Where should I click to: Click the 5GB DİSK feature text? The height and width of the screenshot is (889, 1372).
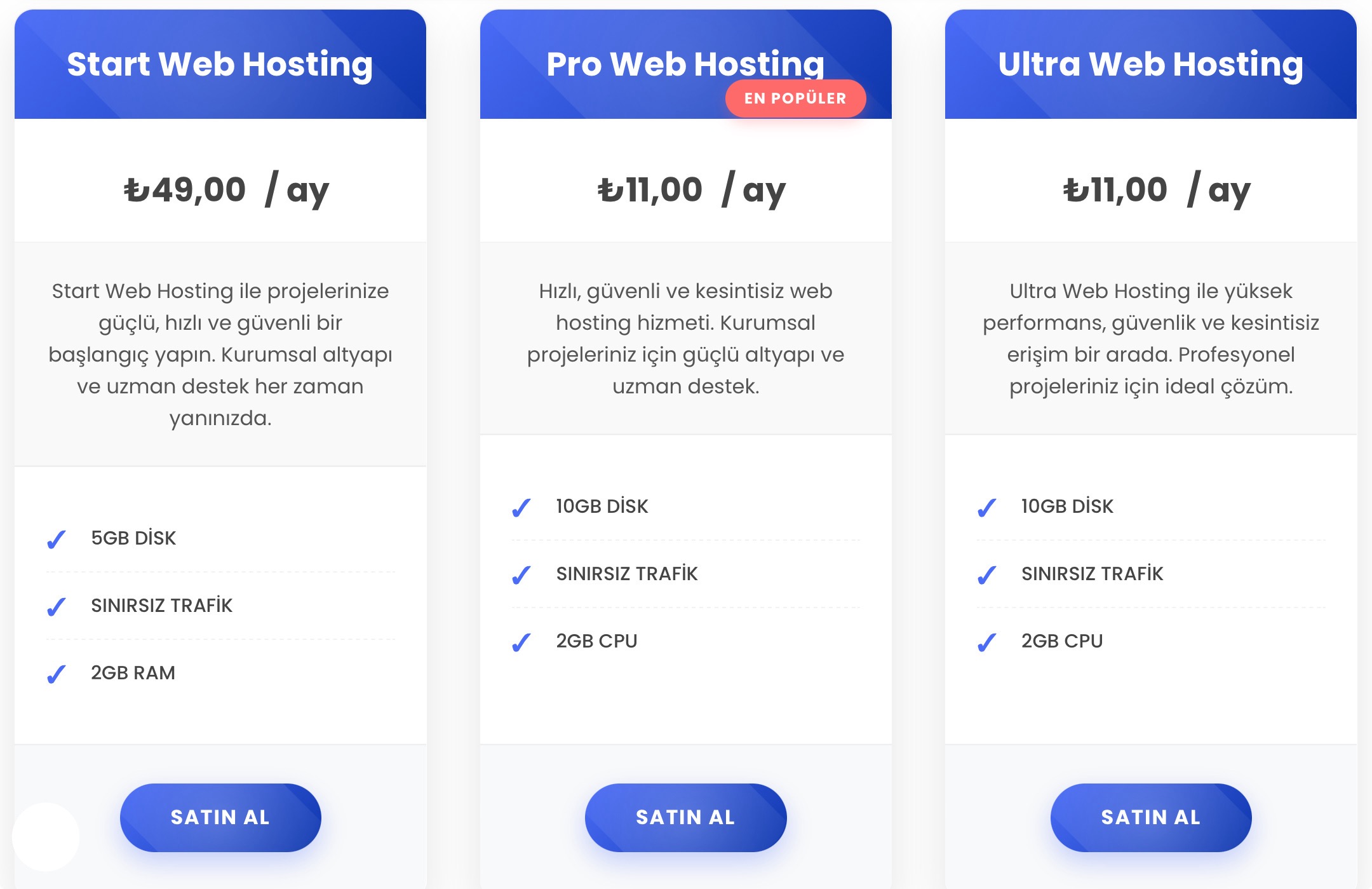pyautogui.click(x=133, y=538)
